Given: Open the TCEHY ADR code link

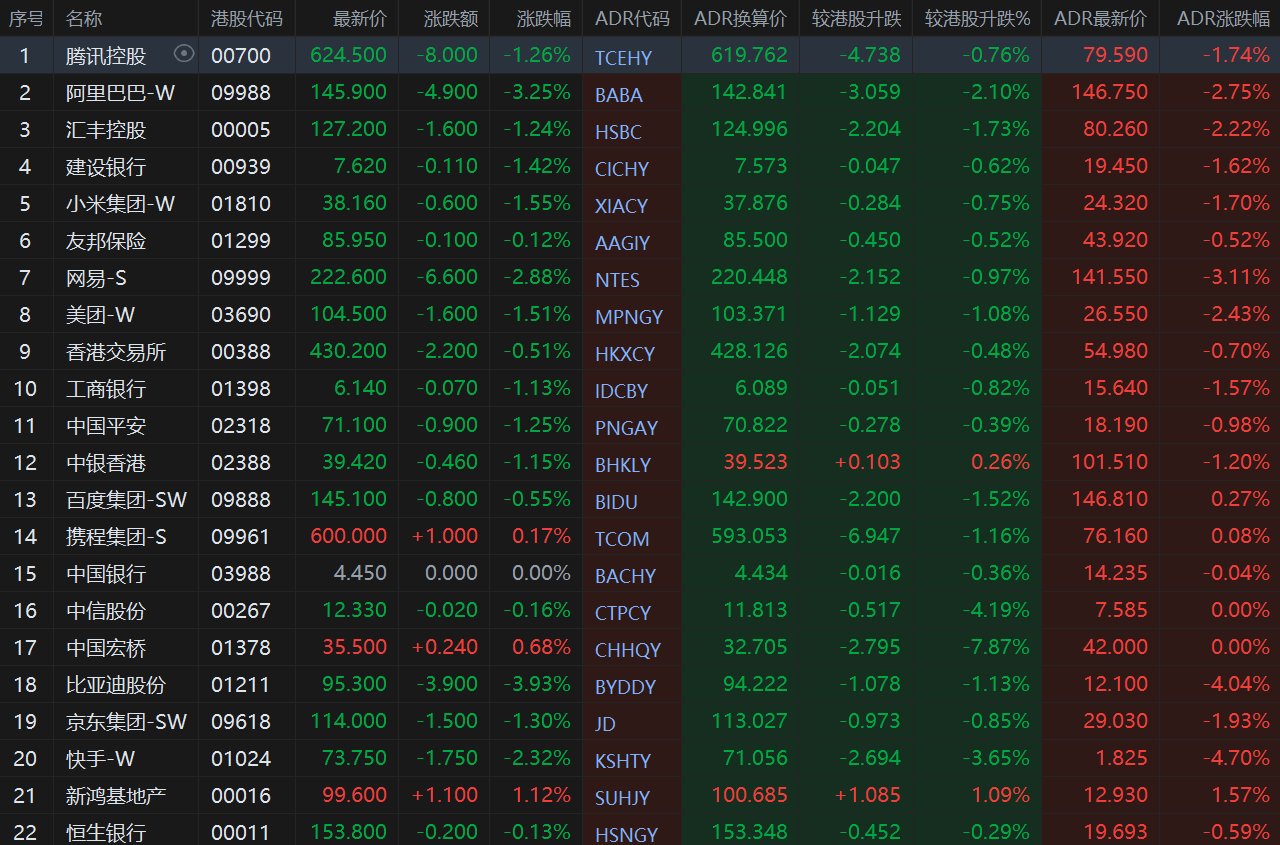Looking at the screenshot, I should tap(622, 58).
